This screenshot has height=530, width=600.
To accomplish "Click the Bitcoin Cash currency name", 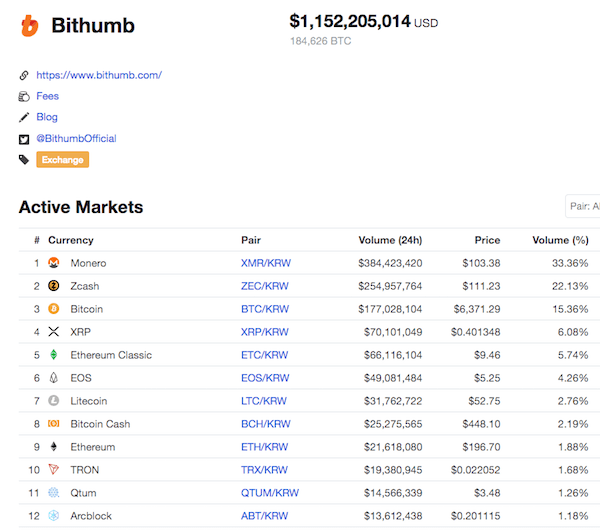I will (x=100, y=424).
